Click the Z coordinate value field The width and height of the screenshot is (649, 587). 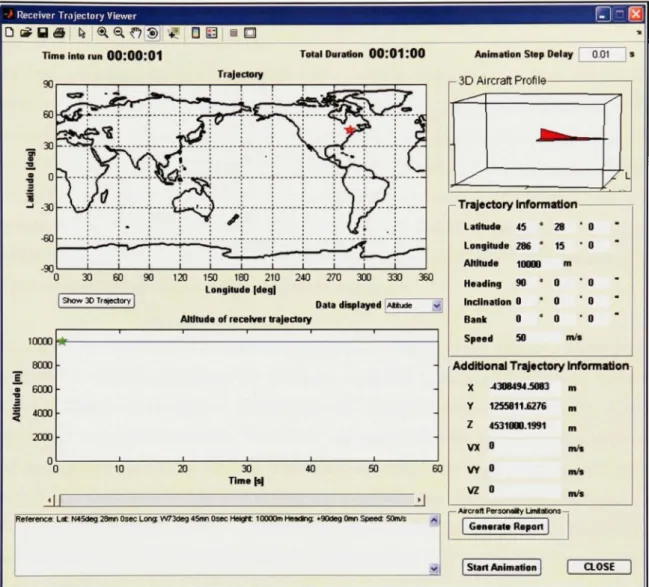(x=524, y=426)
